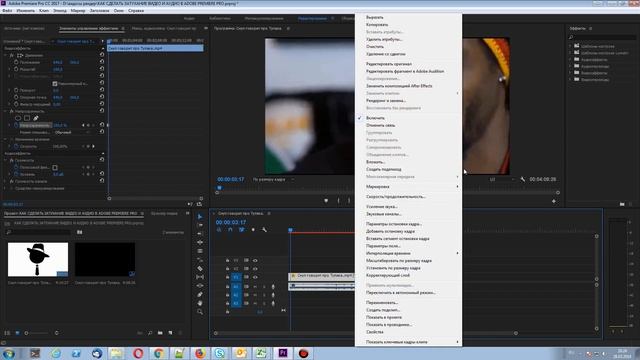Toggle the A1 track target button
The width and height of the screenshot is (640, 360).
click(236, 287)
